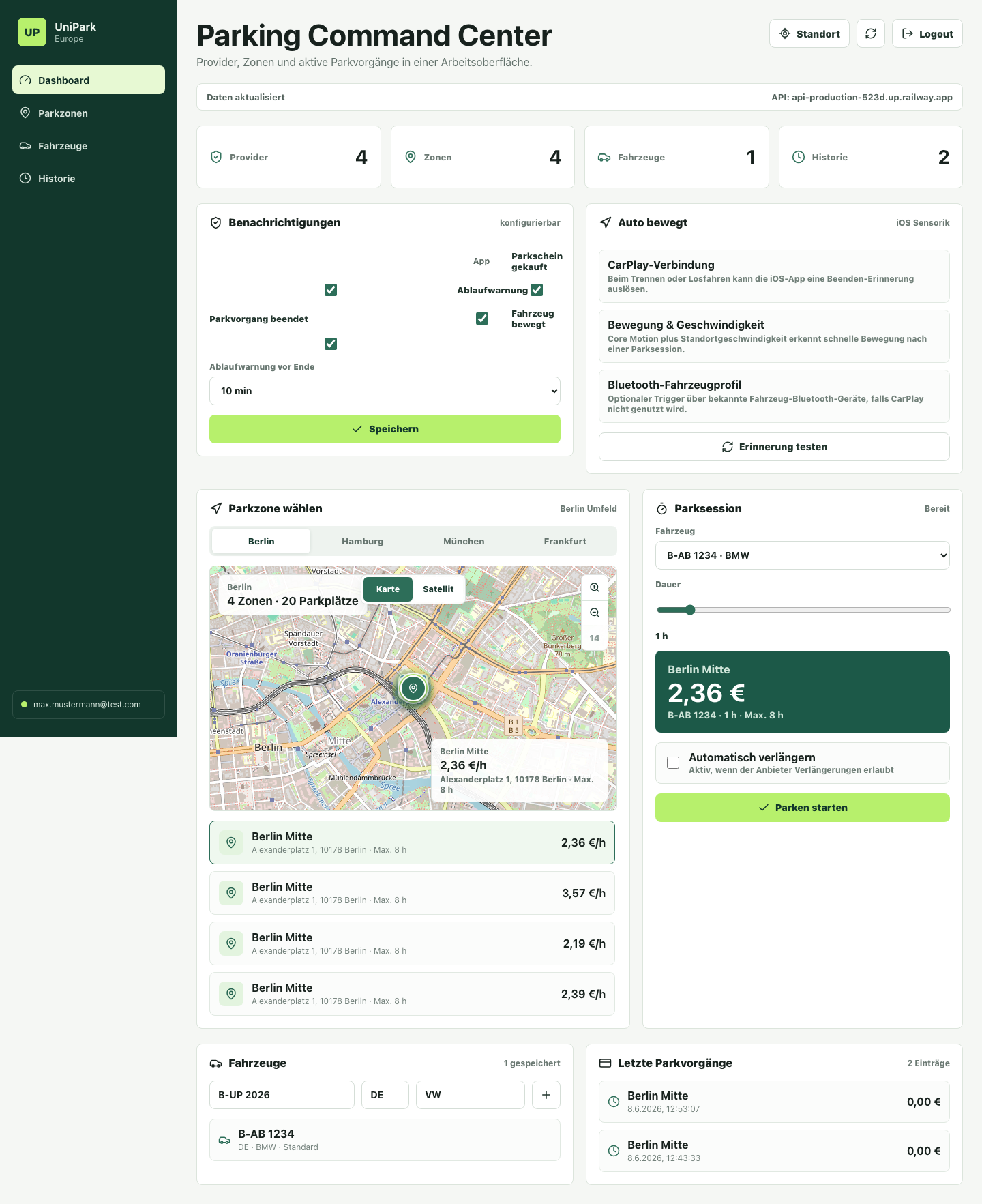Click the car icon in B-AB 1234 row

pyautogui.click(x=224, y=1140)
